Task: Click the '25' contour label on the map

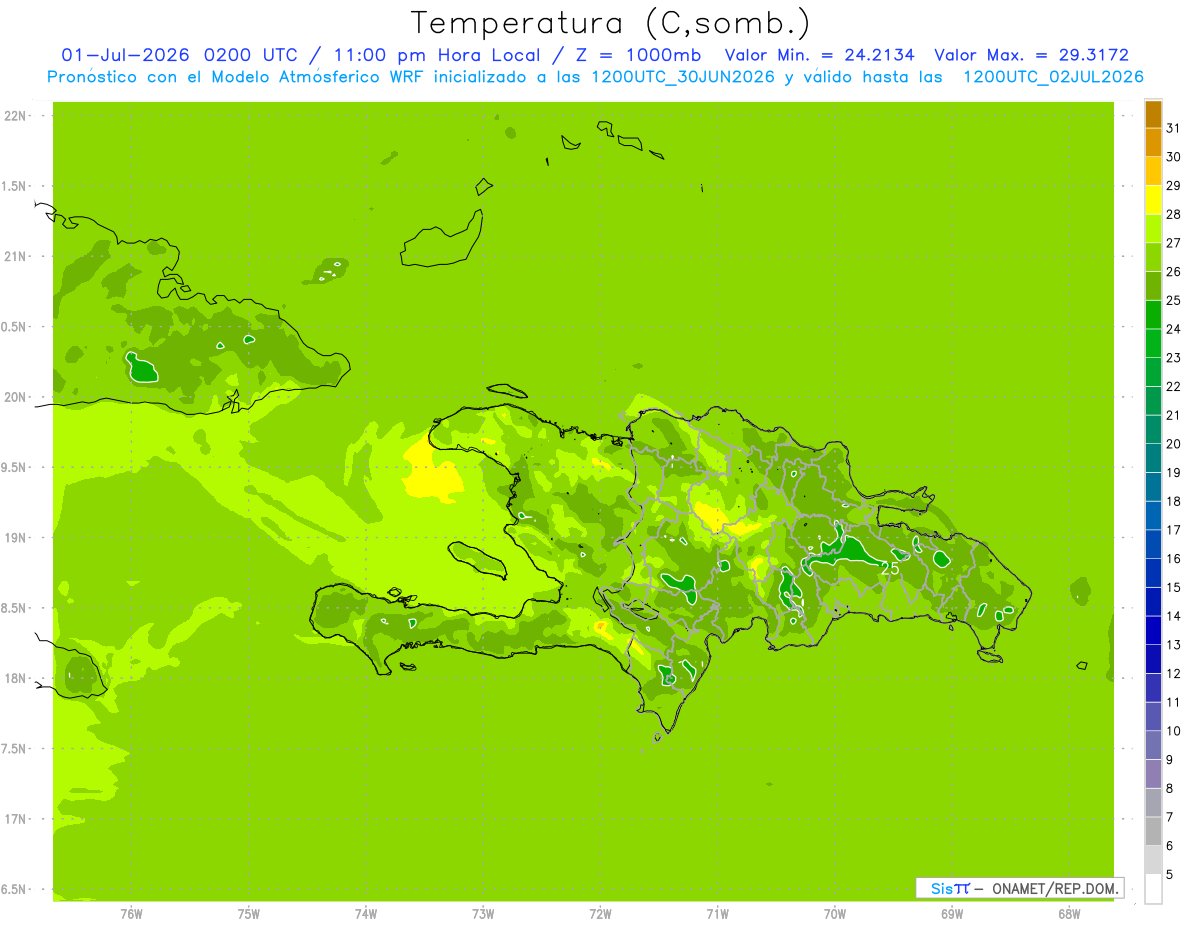Action: pos(889,568)
